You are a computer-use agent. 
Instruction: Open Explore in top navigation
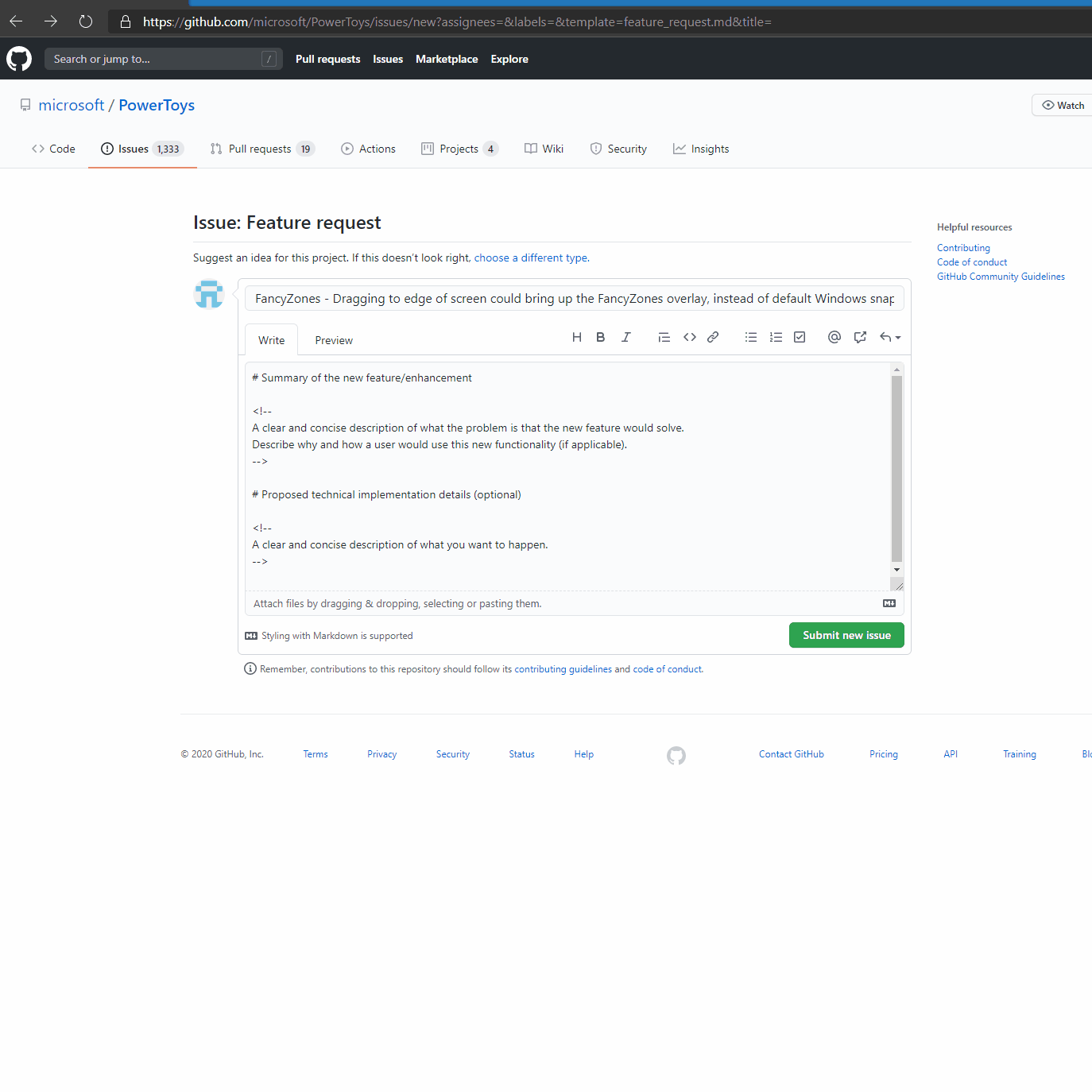[x=509, y=59]
